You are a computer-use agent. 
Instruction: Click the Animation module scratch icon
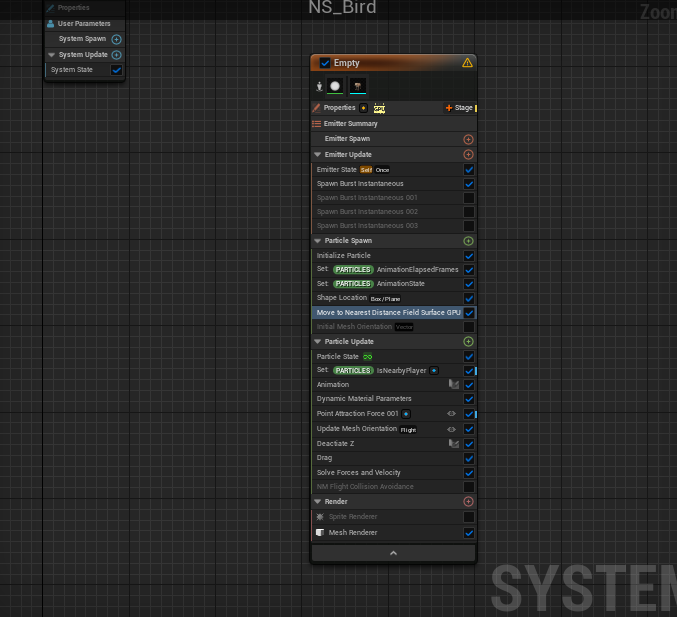(x=453, y=384)
